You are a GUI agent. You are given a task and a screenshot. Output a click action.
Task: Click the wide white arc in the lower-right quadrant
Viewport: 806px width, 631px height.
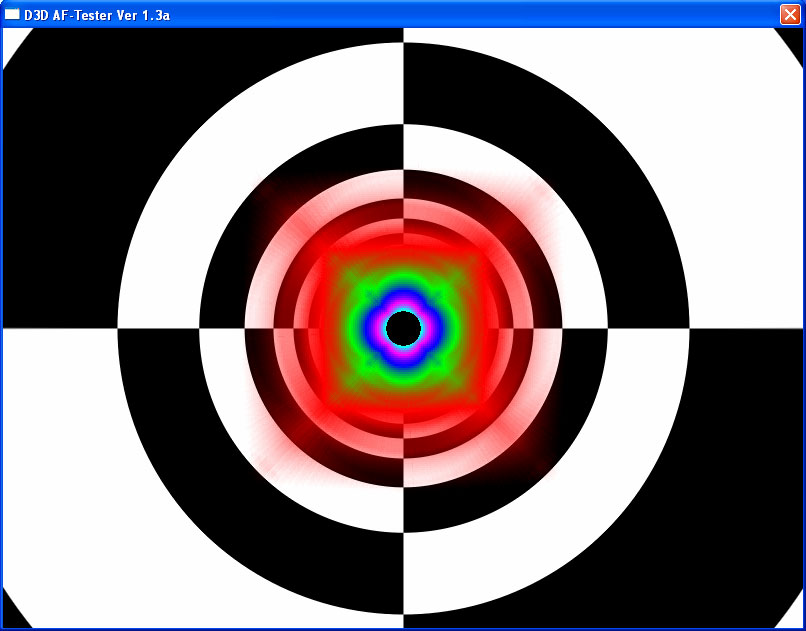[x=575, y=500]
